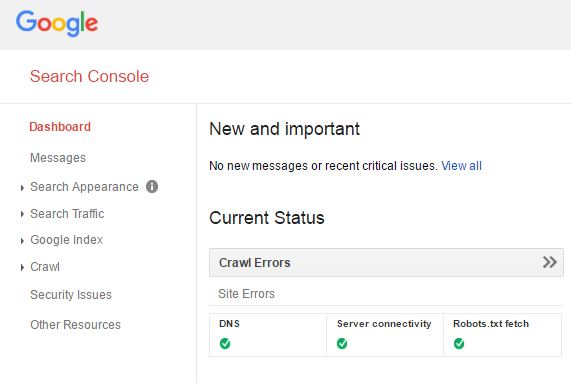Click the No new messages text
The image size is (571, 383).
323,166
